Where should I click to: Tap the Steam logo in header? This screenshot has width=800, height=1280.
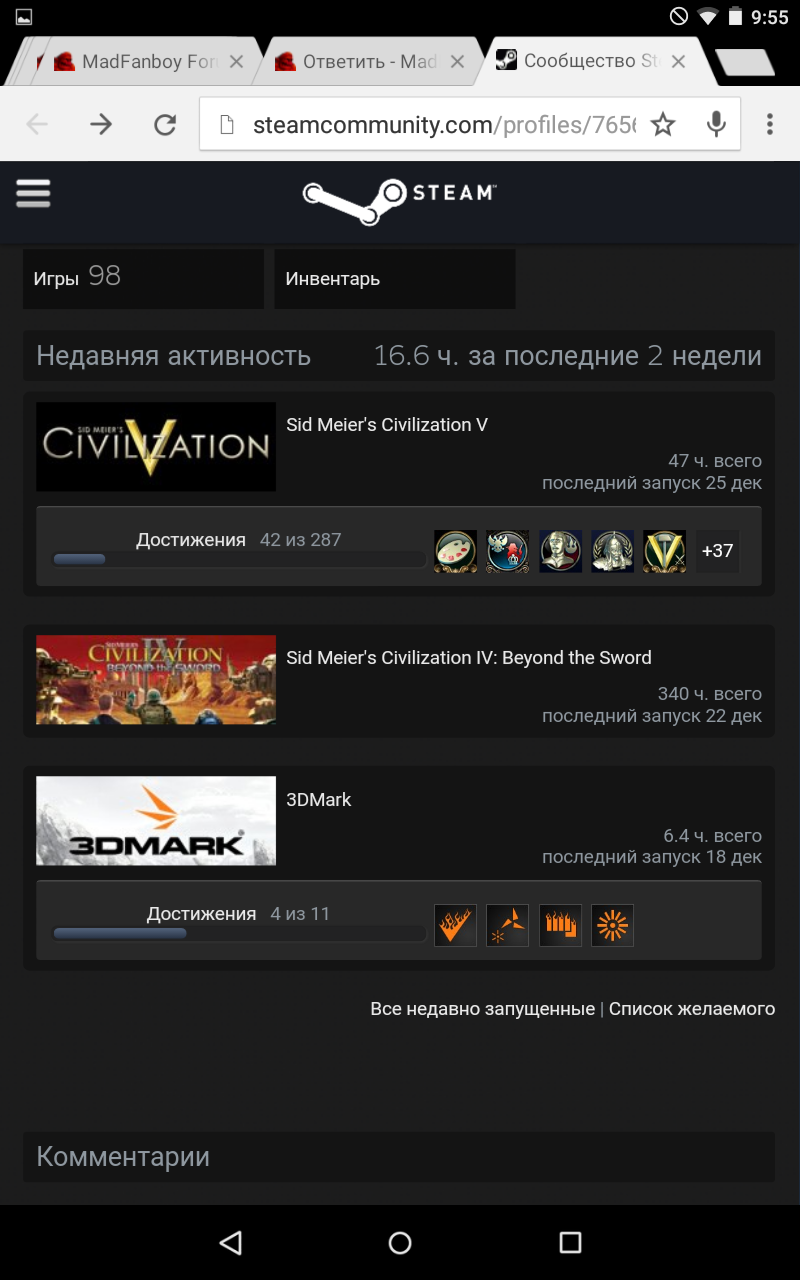[x=400, y=201]
